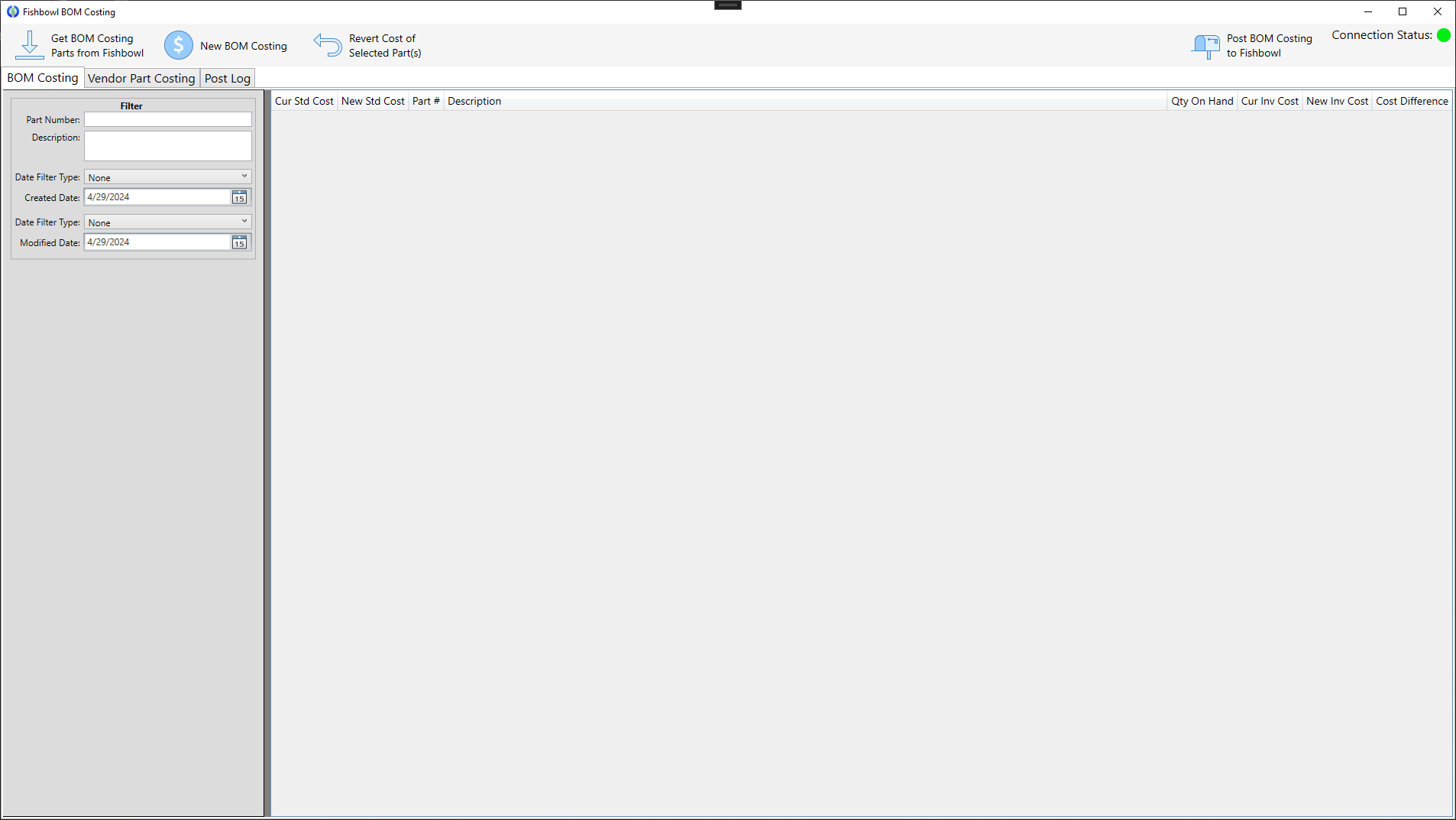1456x820 pixels.
Task: Select the BOM Costing tab
Action: point(43,78)
